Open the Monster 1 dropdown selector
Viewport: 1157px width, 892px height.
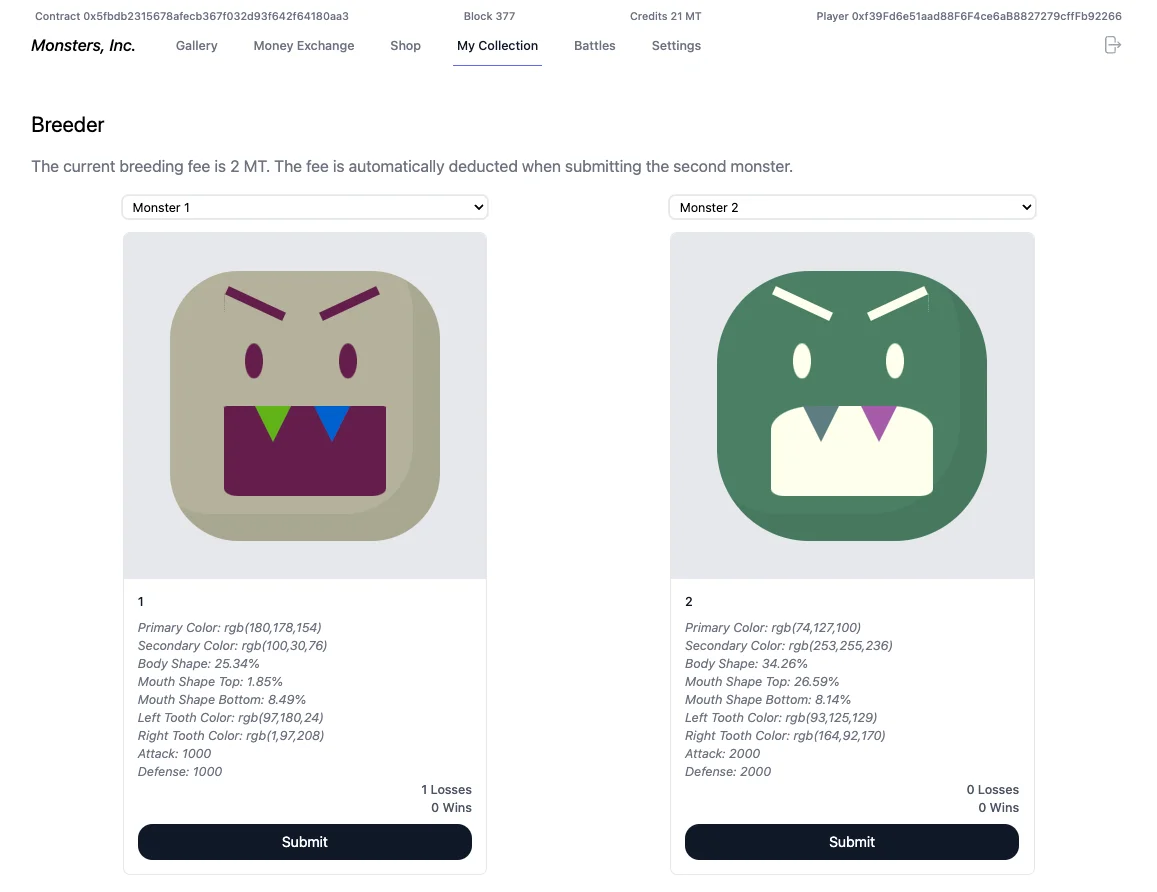click(x=305, y=207)
